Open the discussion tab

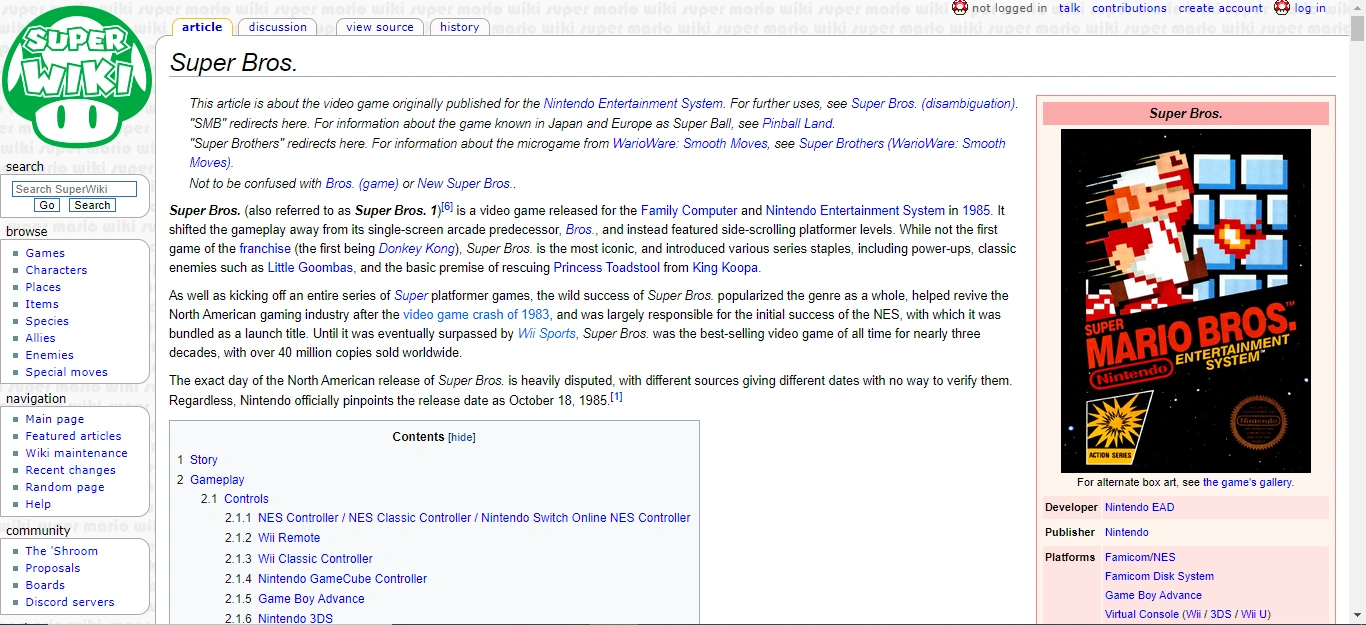tap(278, 27)
